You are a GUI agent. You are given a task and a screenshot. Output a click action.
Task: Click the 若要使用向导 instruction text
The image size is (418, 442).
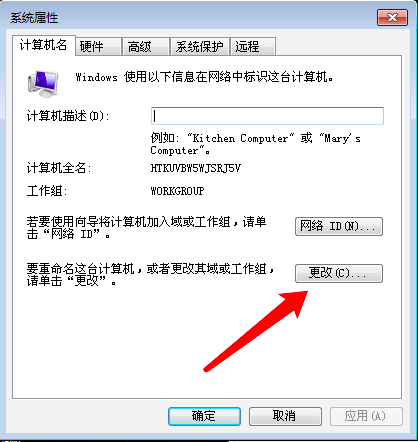146,228
